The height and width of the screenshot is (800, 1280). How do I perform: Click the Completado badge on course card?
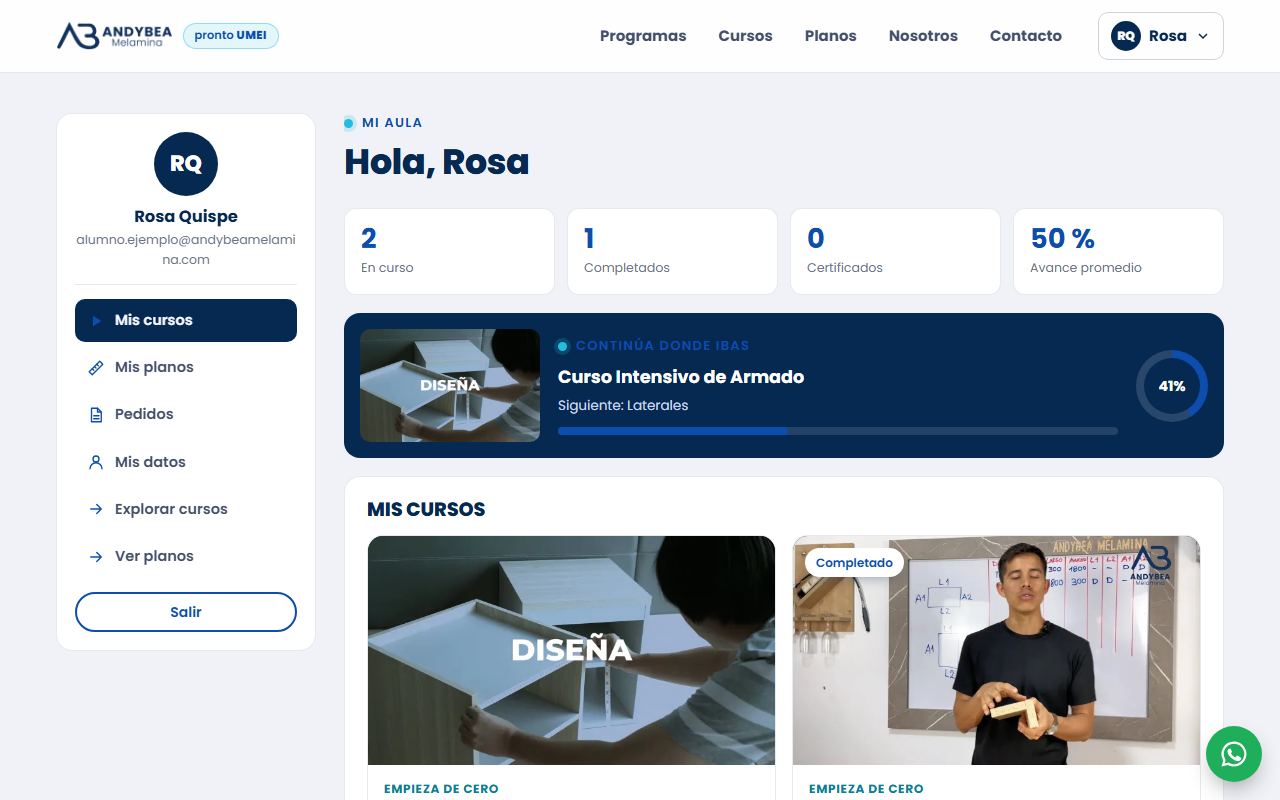(x=854, y=563)
